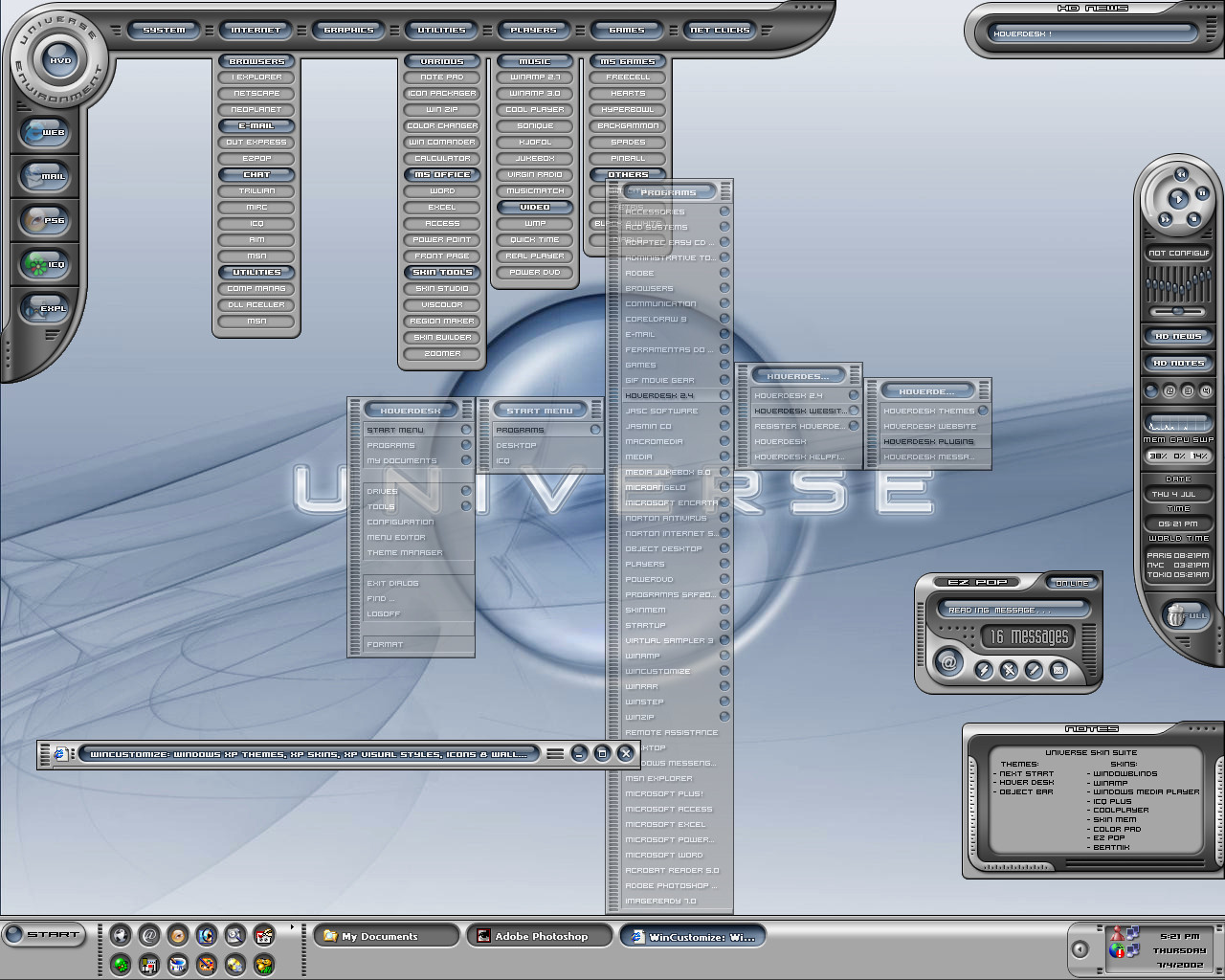1225x980 pixels.
Task: Click the X delete icon in EZ Pop
Action: (1009, 670)
